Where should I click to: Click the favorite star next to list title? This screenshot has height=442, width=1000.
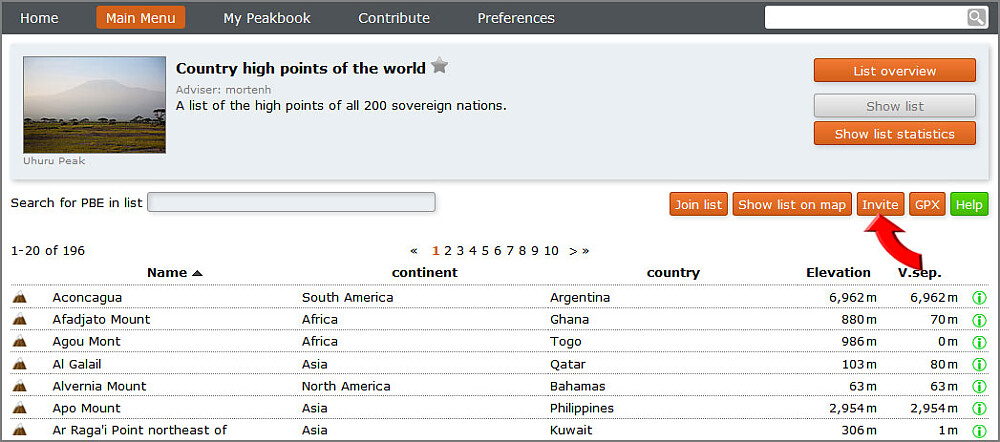[440, 67]
